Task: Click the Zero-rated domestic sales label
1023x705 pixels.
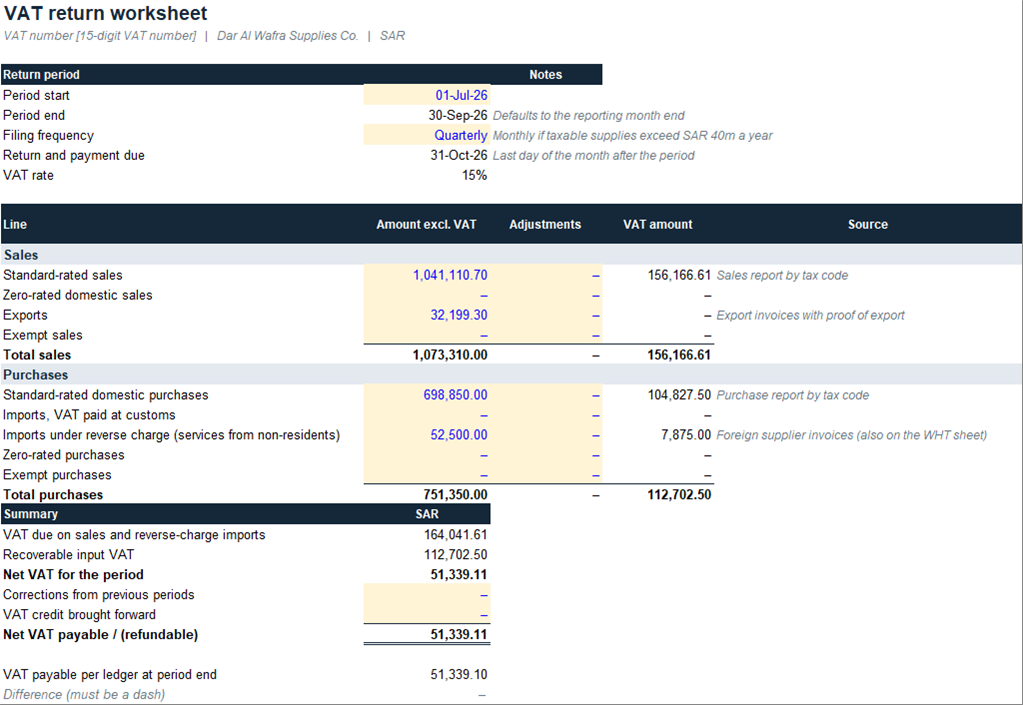Action: click(x=78, y=295)
